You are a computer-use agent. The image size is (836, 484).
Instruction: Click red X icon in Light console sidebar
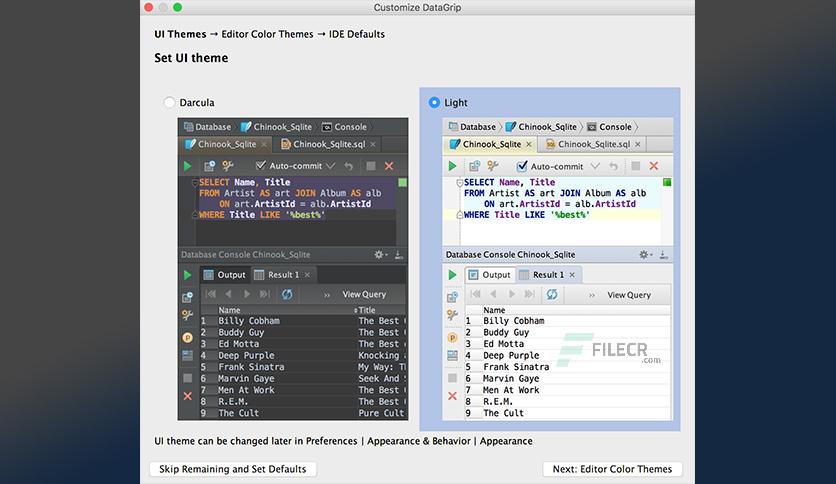tap(452, 396)
